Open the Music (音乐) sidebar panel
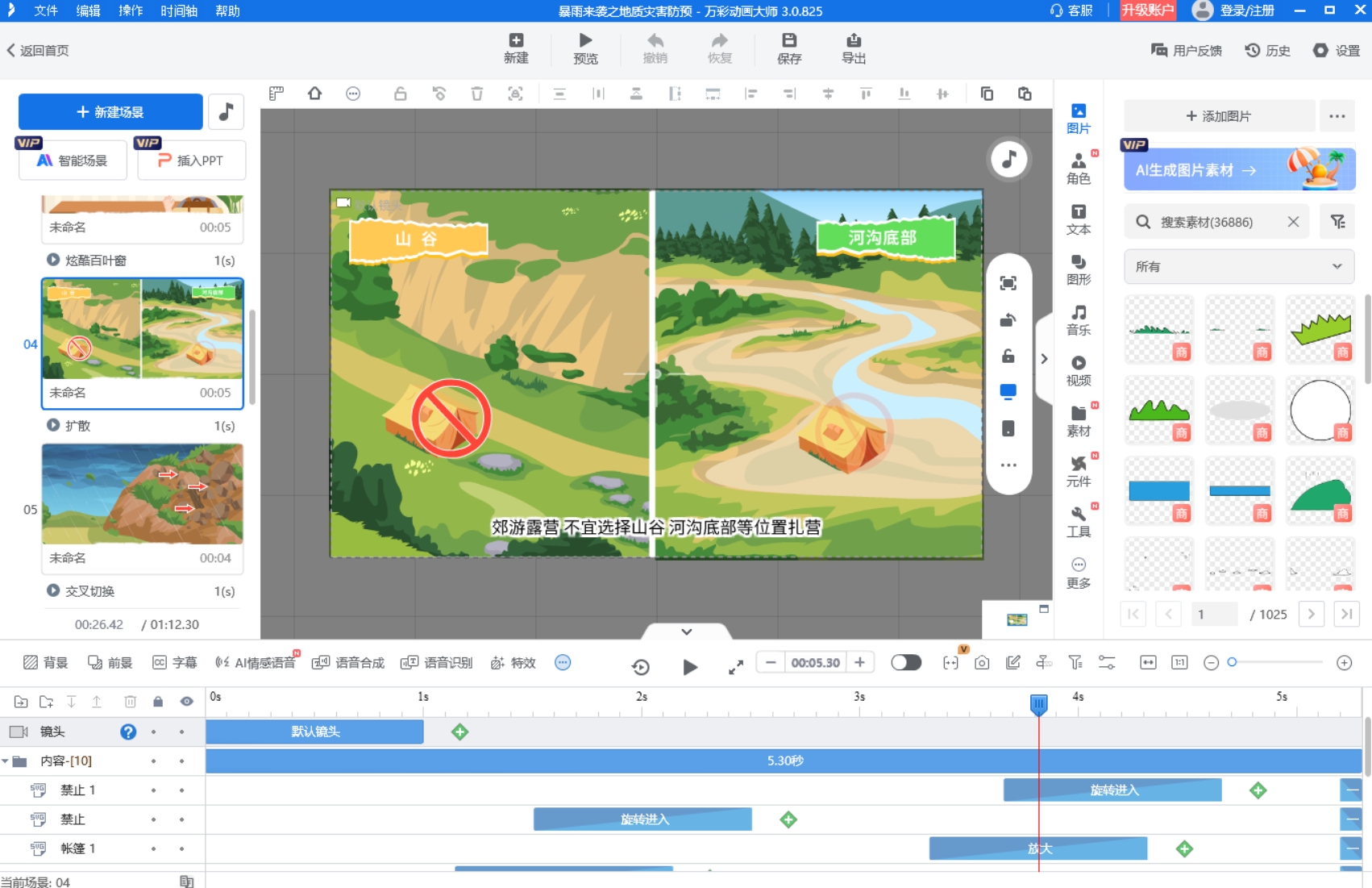The image size is (1372, 888). point(1078,319)
